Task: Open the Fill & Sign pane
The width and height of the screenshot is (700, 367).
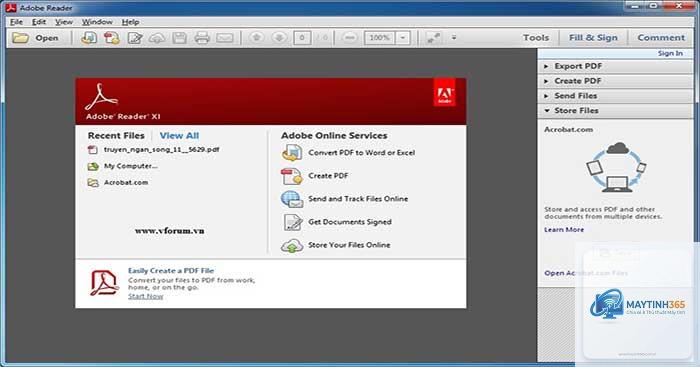Action: point(593,38)
